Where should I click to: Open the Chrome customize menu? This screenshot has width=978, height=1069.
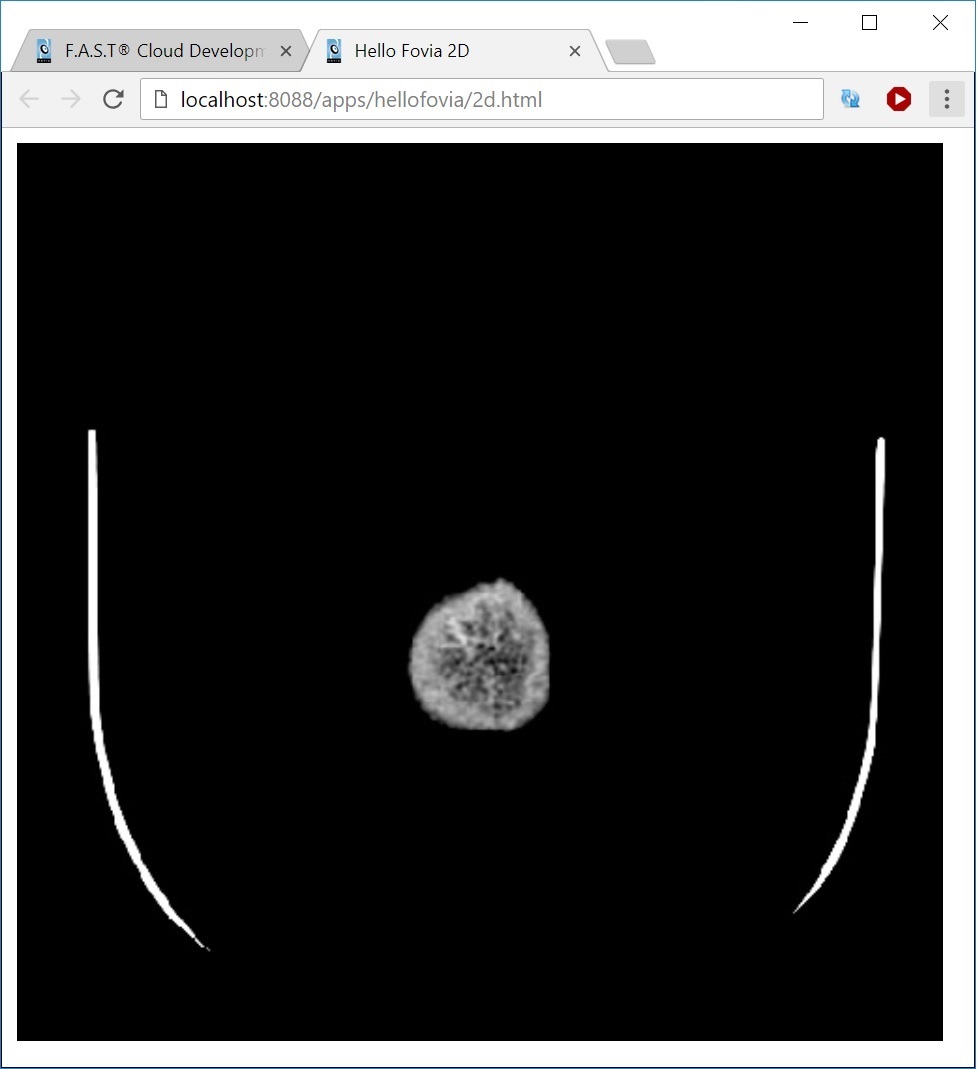point(945,99)
